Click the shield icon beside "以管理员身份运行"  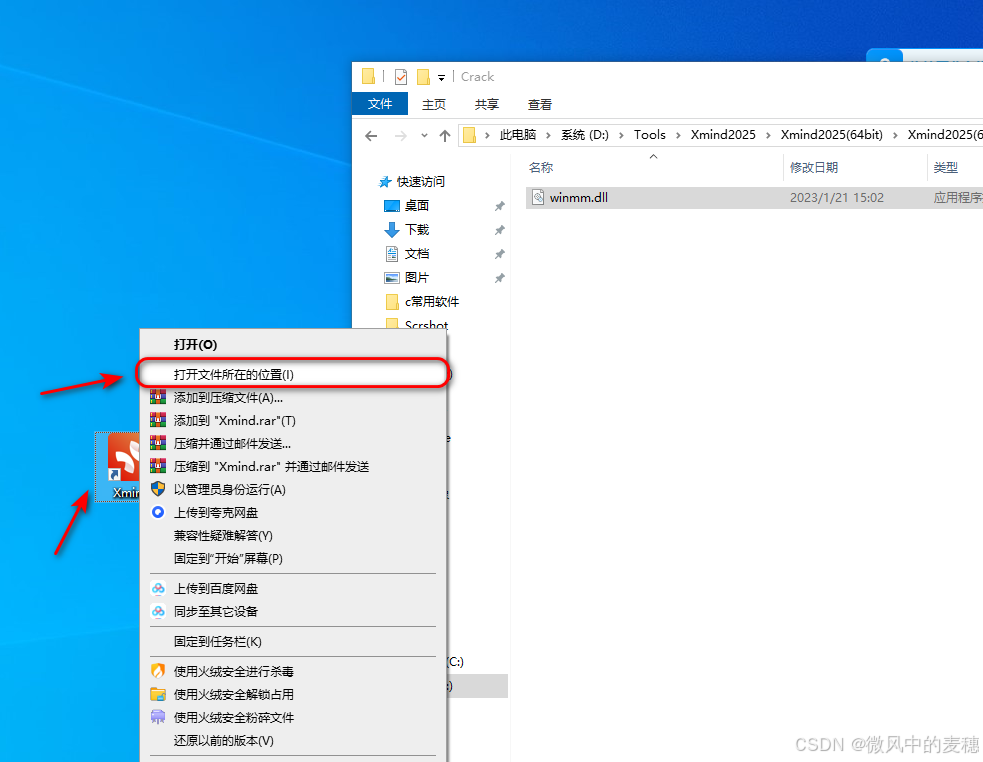(158, 489)
